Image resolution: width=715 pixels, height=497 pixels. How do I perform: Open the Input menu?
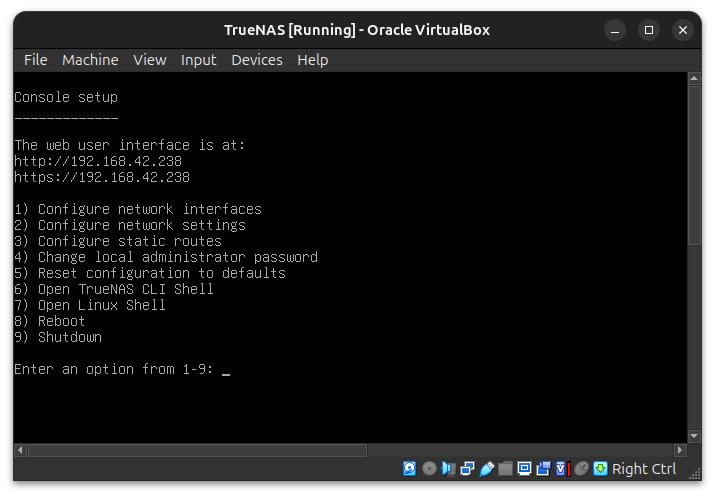[x=198, y=60]
